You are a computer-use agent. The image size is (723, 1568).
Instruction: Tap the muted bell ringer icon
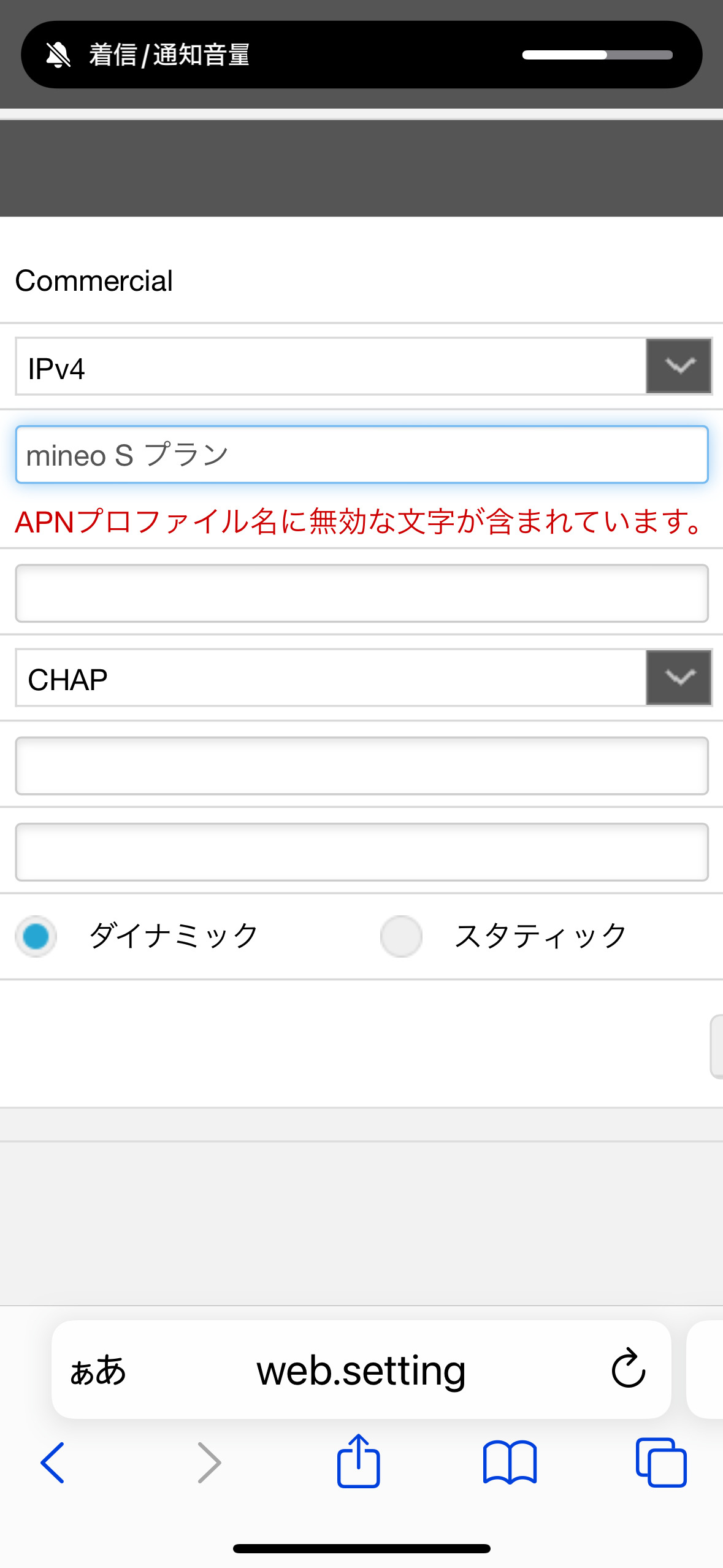coord(58,55)
